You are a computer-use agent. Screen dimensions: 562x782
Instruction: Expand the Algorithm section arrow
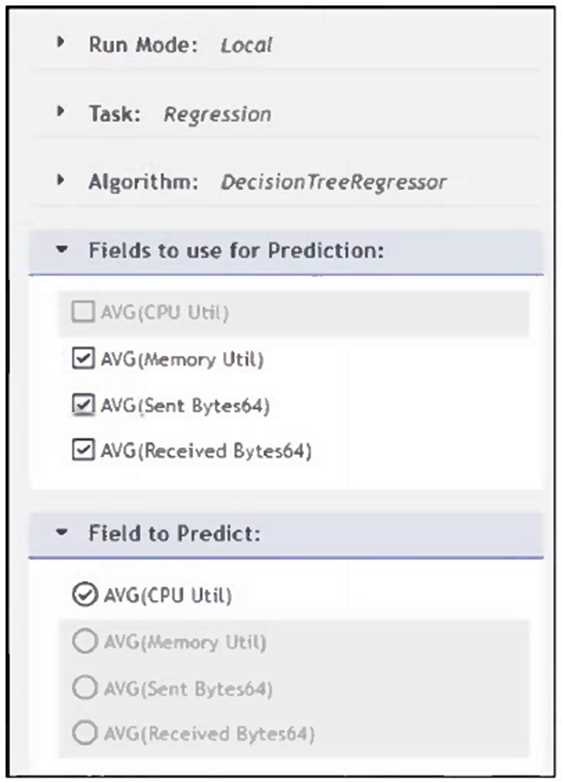(x=61, y=180)
